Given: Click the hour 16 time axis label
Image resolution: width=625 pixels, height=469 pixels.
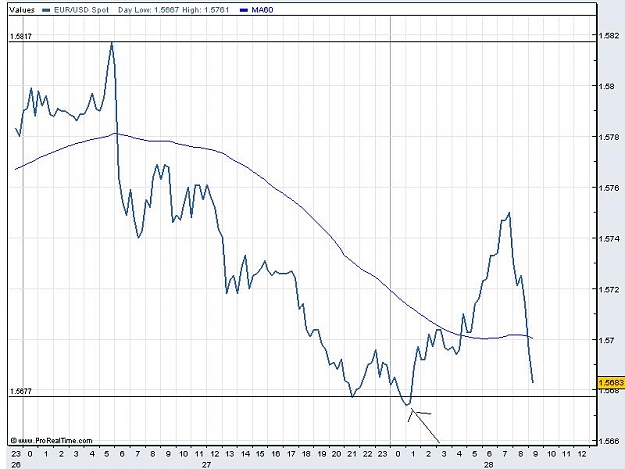Looking at the screenshot, I should [275, 454].
